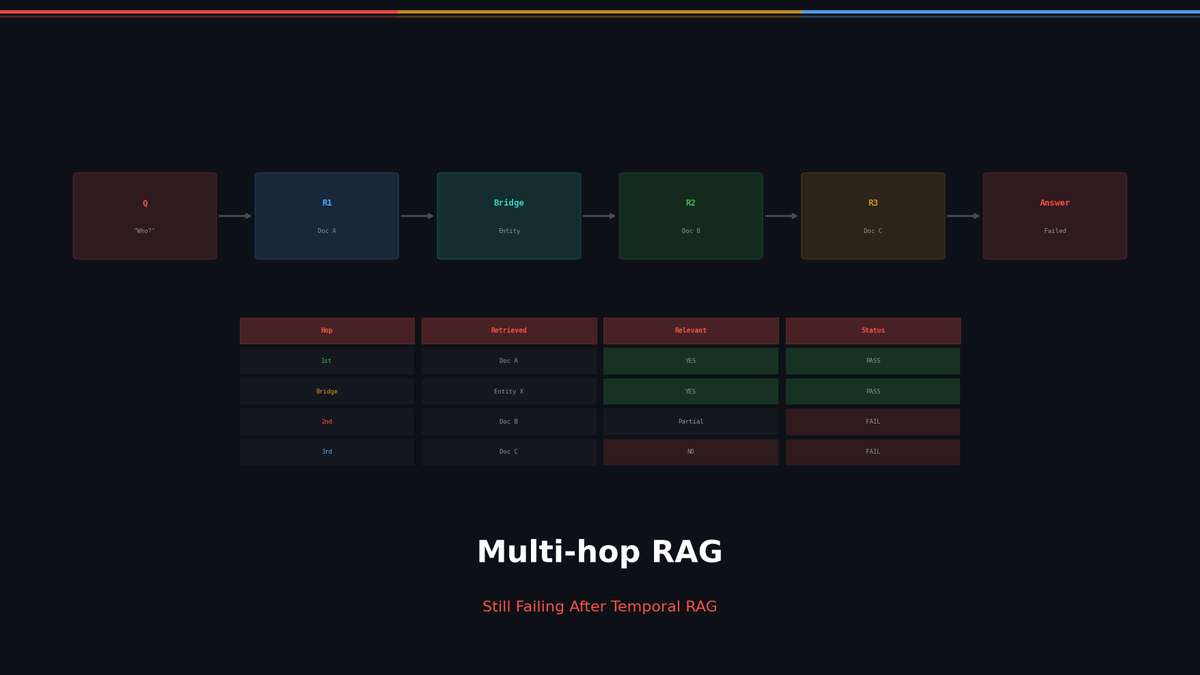Select the R3 node containing Doc C

[x=872, y=215]
